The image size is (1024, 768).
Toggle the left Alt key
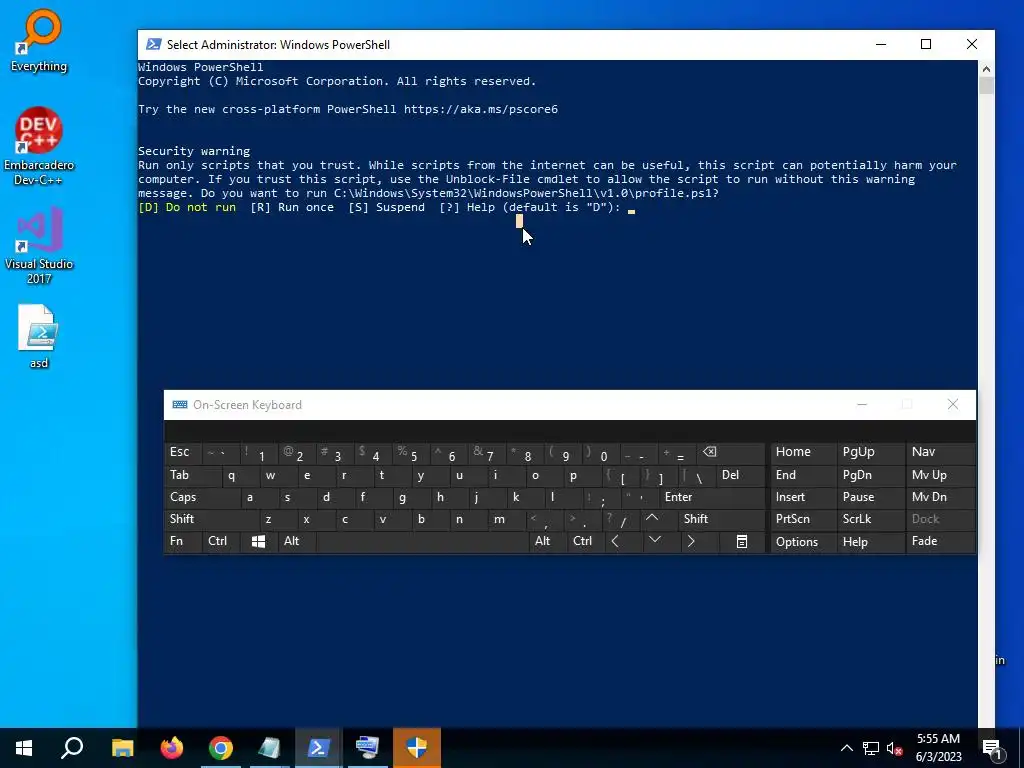coord(296,541)
